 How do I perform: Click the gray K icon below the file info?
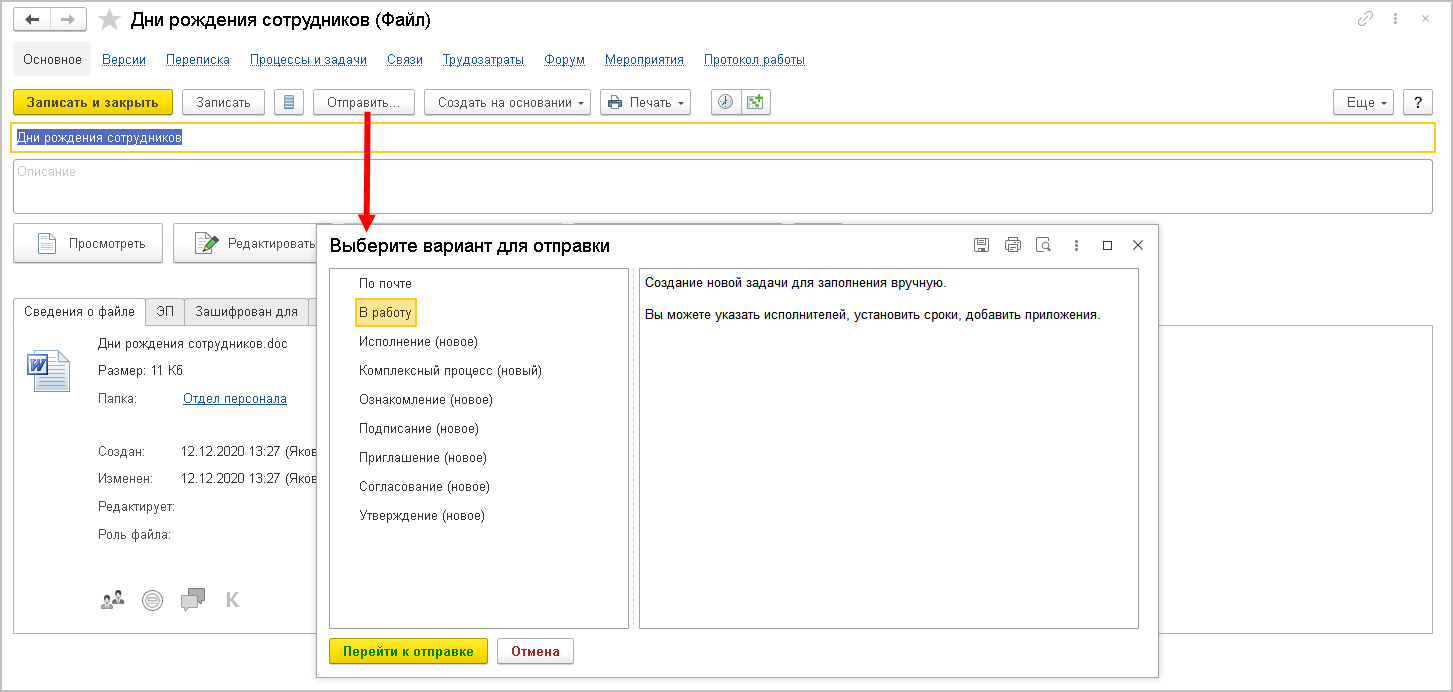coord(233,600)
